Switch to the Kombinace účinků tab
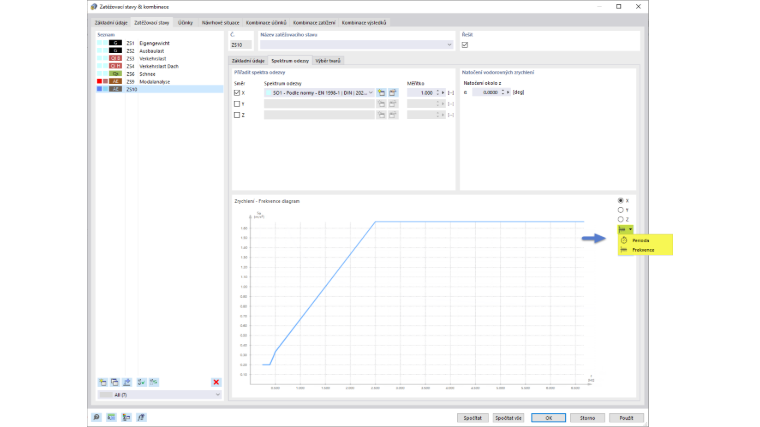Viewport: 760px width, 427px height. pyautogui.click(x=266, y=23)
